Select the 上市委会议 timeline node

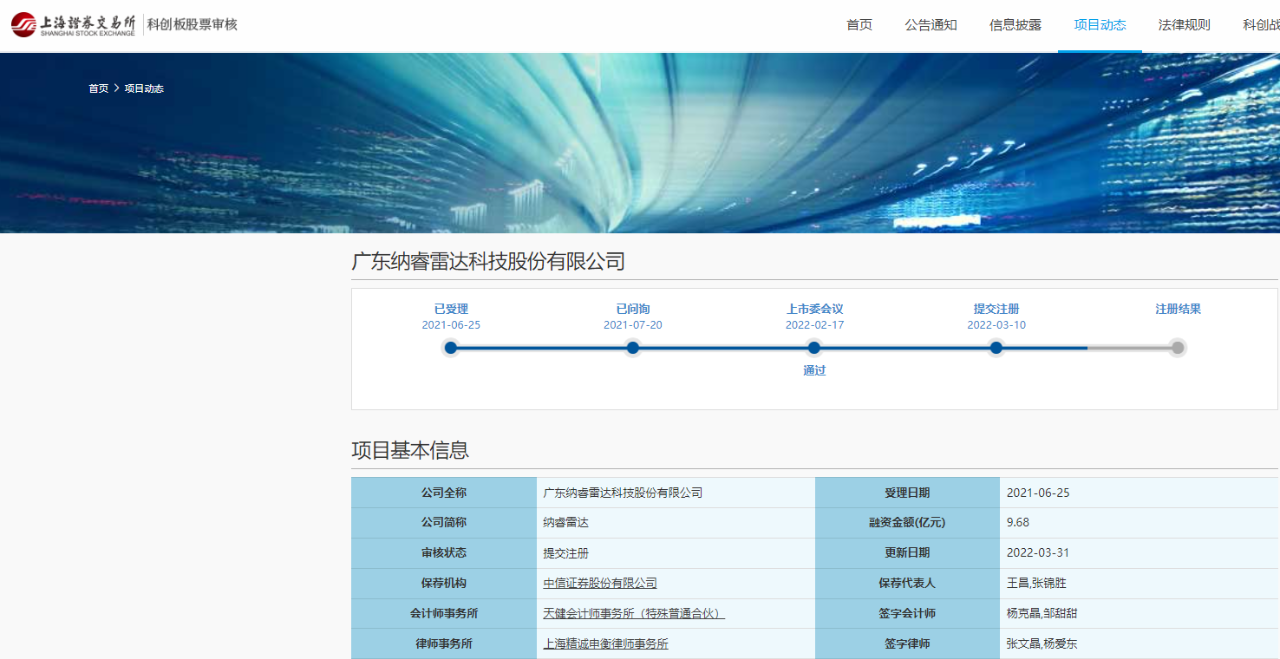pyautogui.click(x=814, y=348)
